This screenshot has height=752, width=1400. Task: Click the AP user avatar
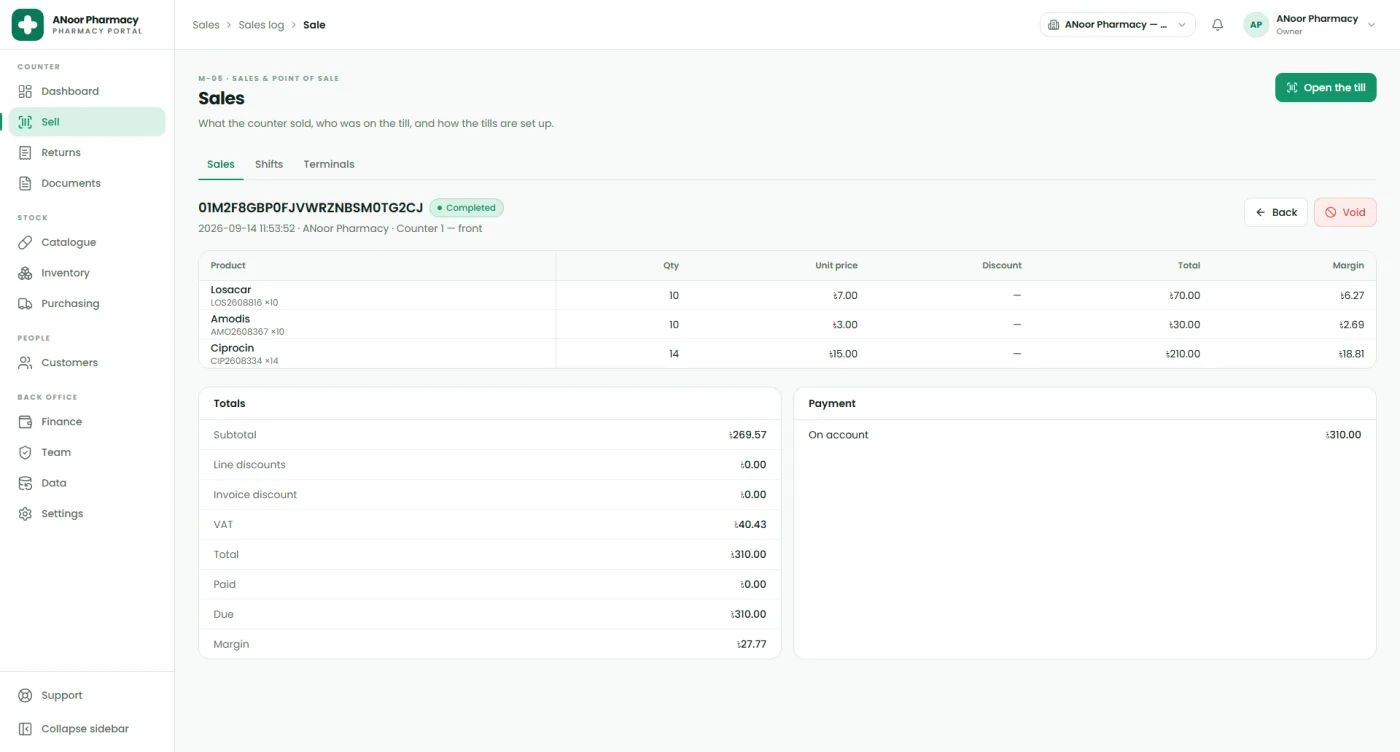point(1256,25)
